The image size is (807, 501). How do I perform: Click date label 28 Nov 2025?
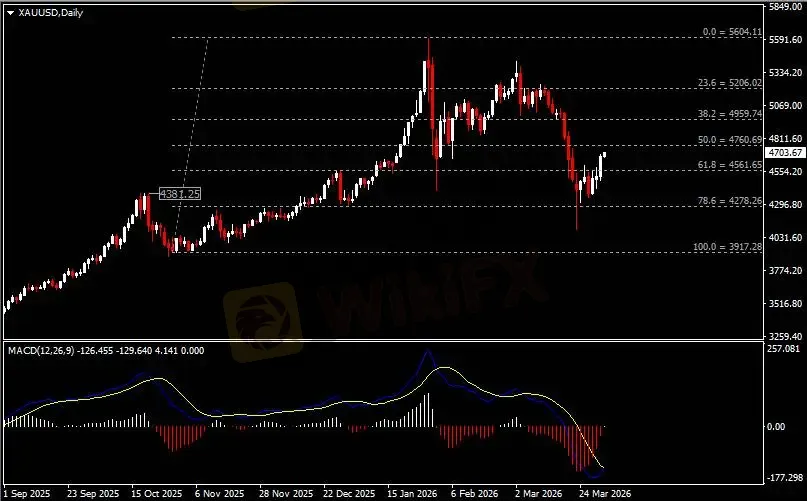(x=285, y=494)
